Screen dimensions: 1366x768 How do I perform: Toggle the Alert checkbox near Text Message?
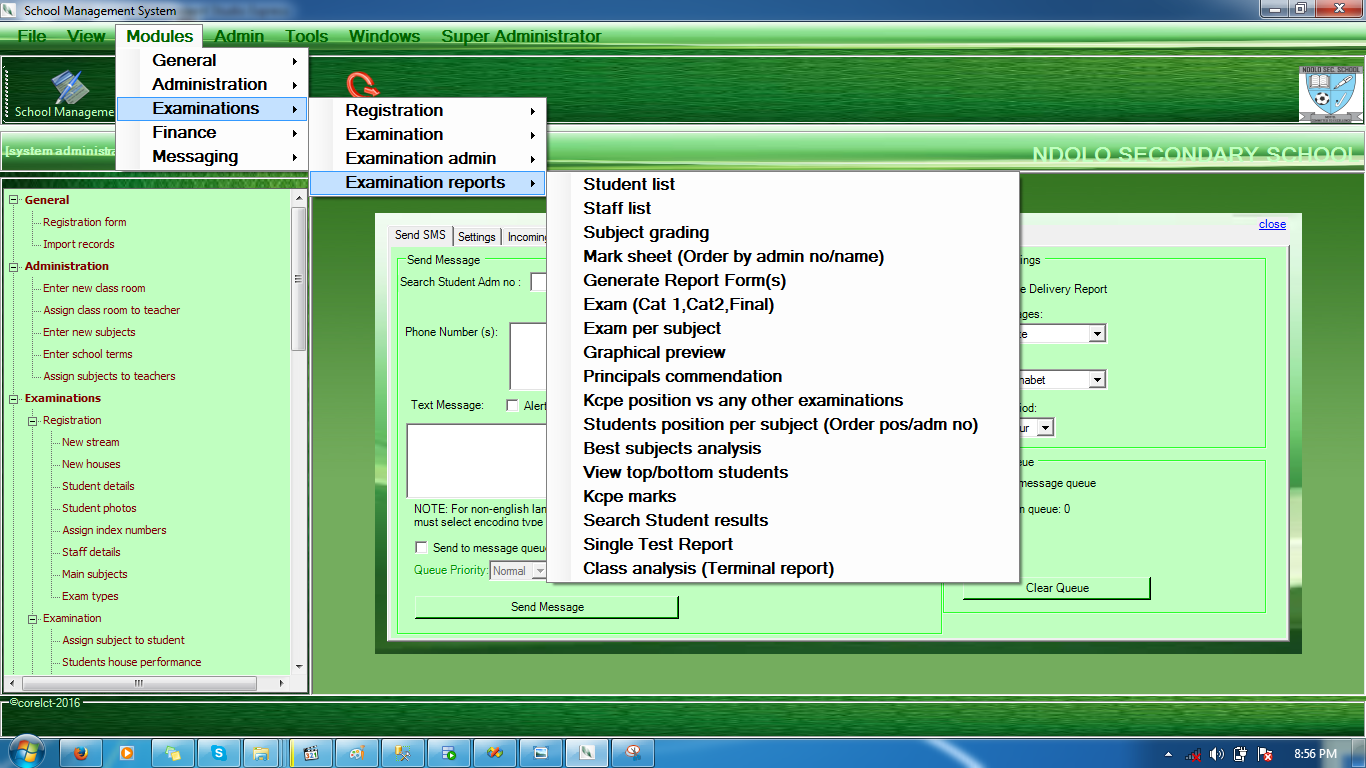[512, 406]
